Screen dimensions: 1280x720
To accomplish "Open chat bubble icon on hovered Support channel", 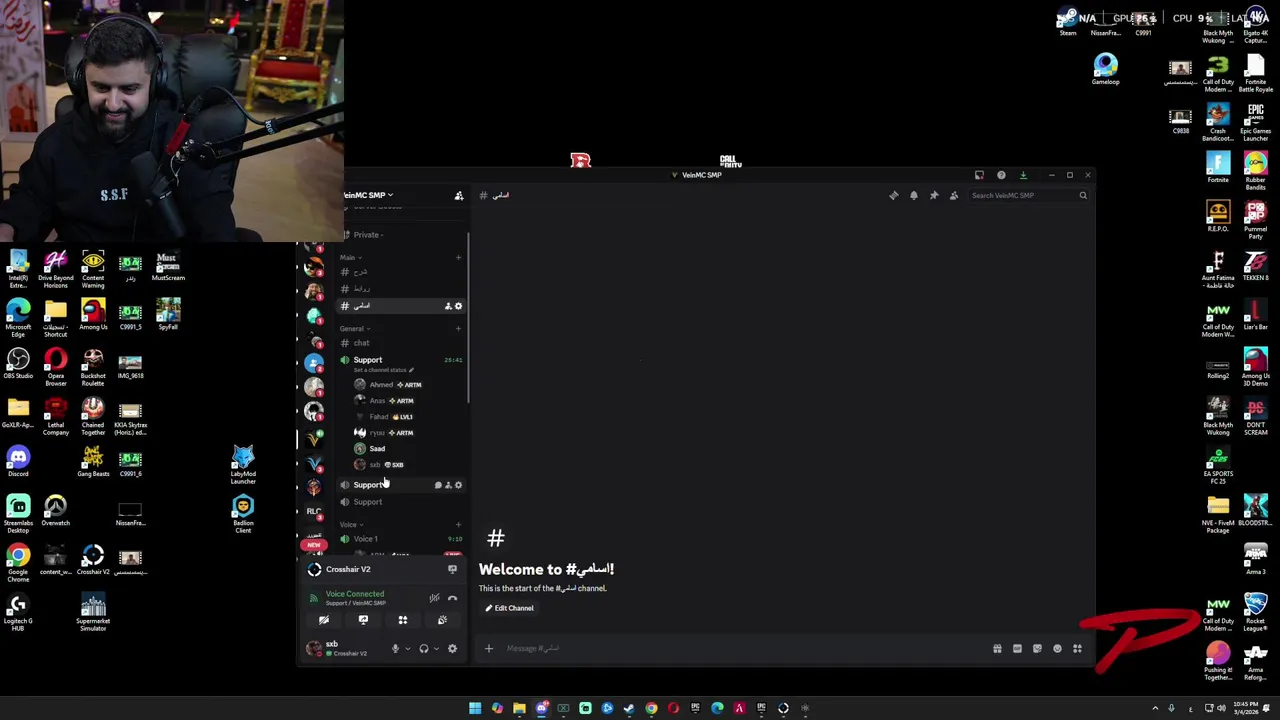I will pos(438,485).
